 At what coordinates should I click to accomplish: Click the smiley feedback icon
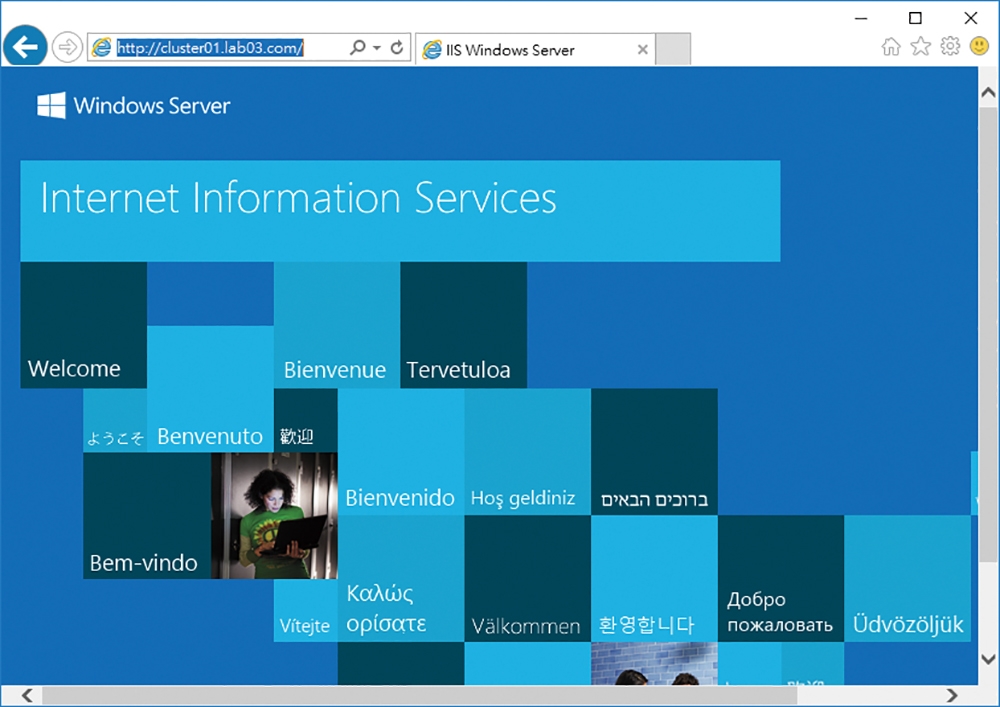979,46
